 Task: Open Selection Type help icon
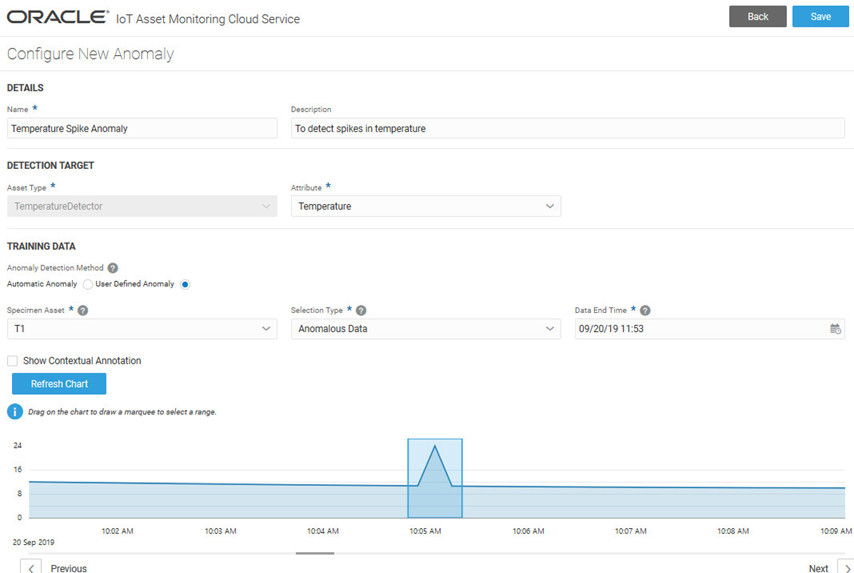coord(361,310)
